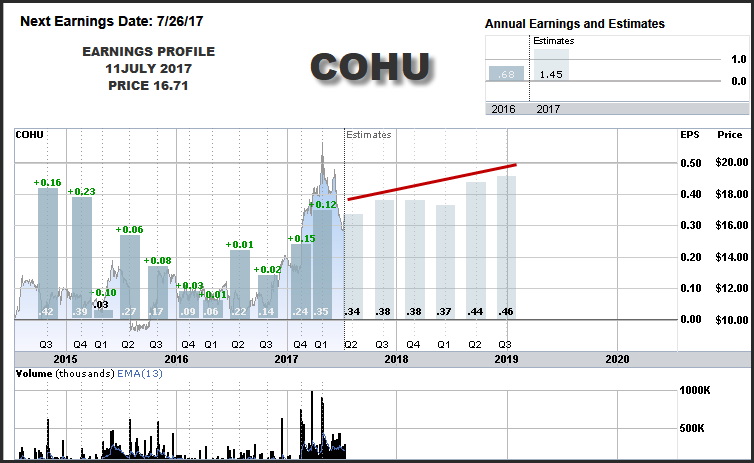Click the 2015 year marker on the timeline
754x463 pixels.
tap(65, 359)
